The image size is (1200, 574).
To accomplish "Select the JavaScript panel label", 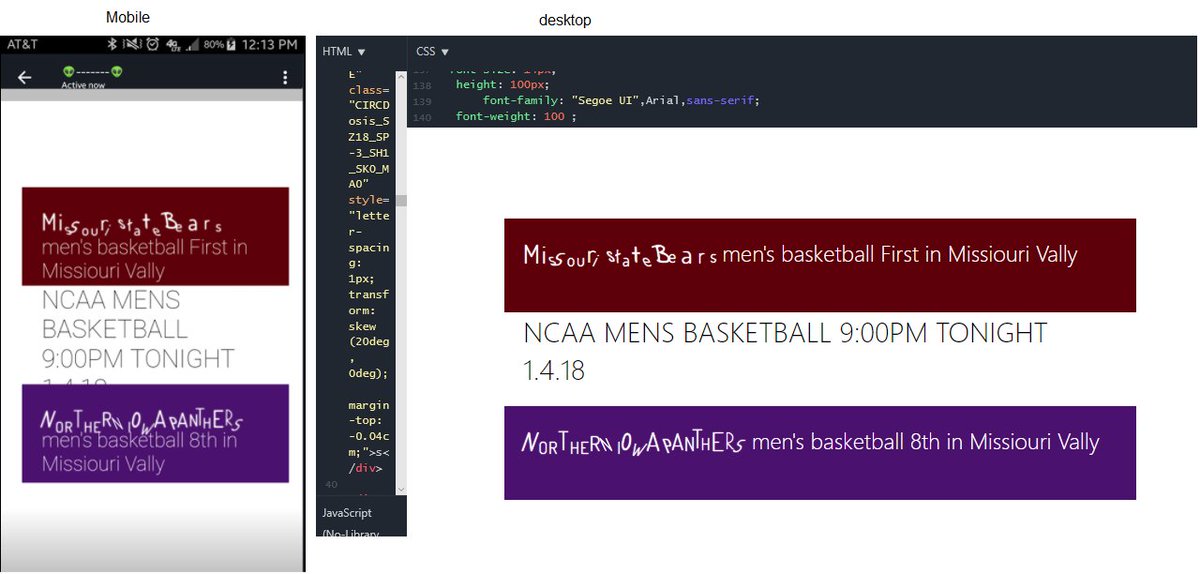I will pos(347,513).
